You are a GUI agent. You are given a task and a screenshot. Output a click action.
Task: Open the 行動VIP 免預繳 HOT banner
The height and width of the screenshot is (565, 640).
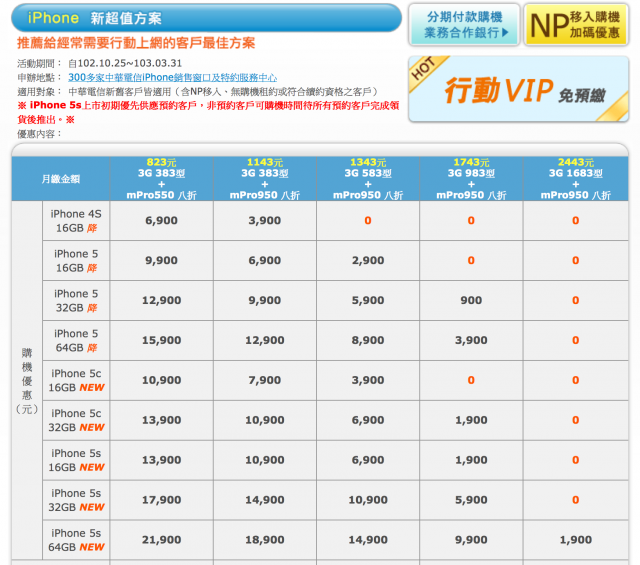[x=518, y=89]
